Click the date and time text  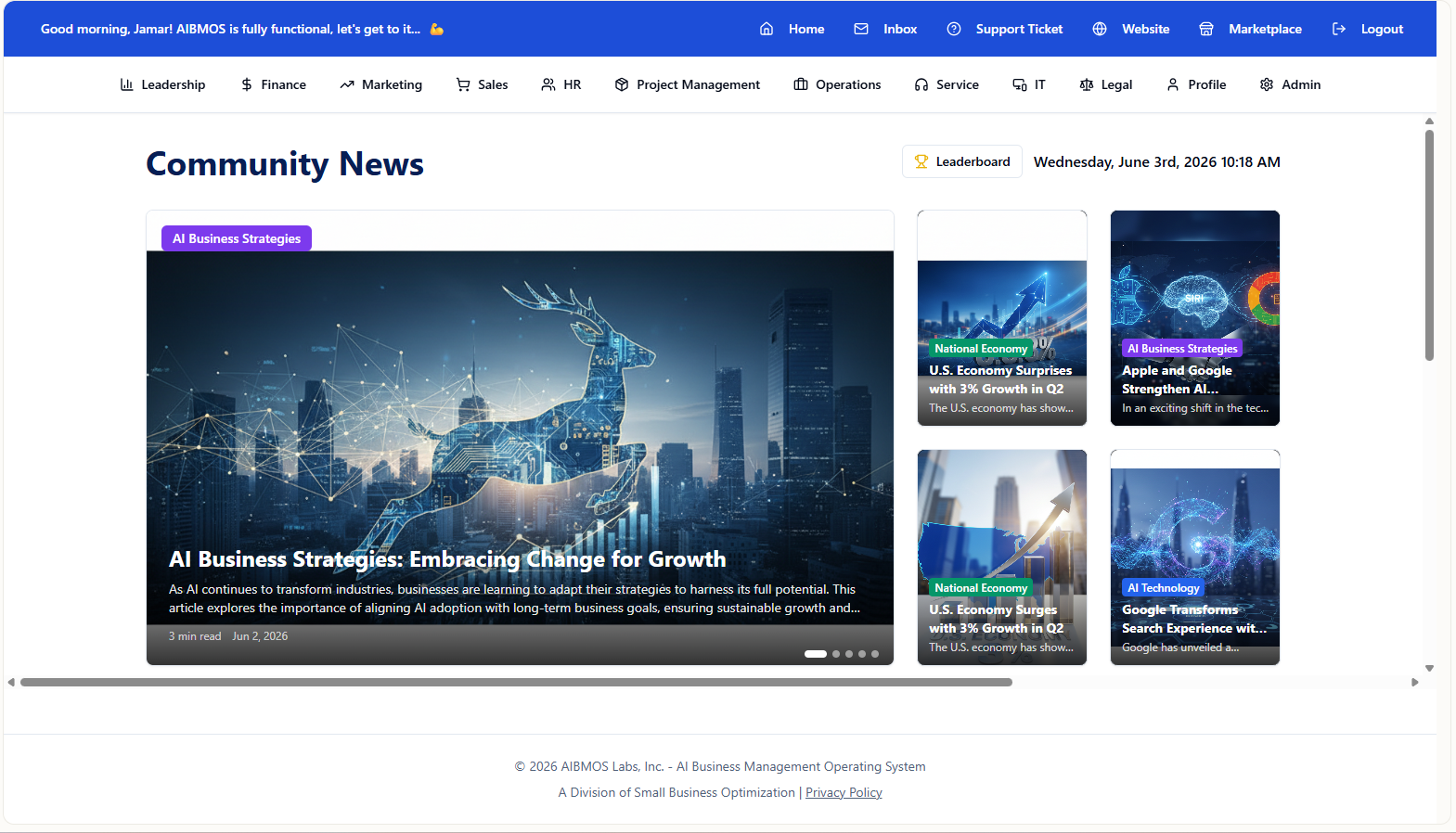click(1156, 161)
